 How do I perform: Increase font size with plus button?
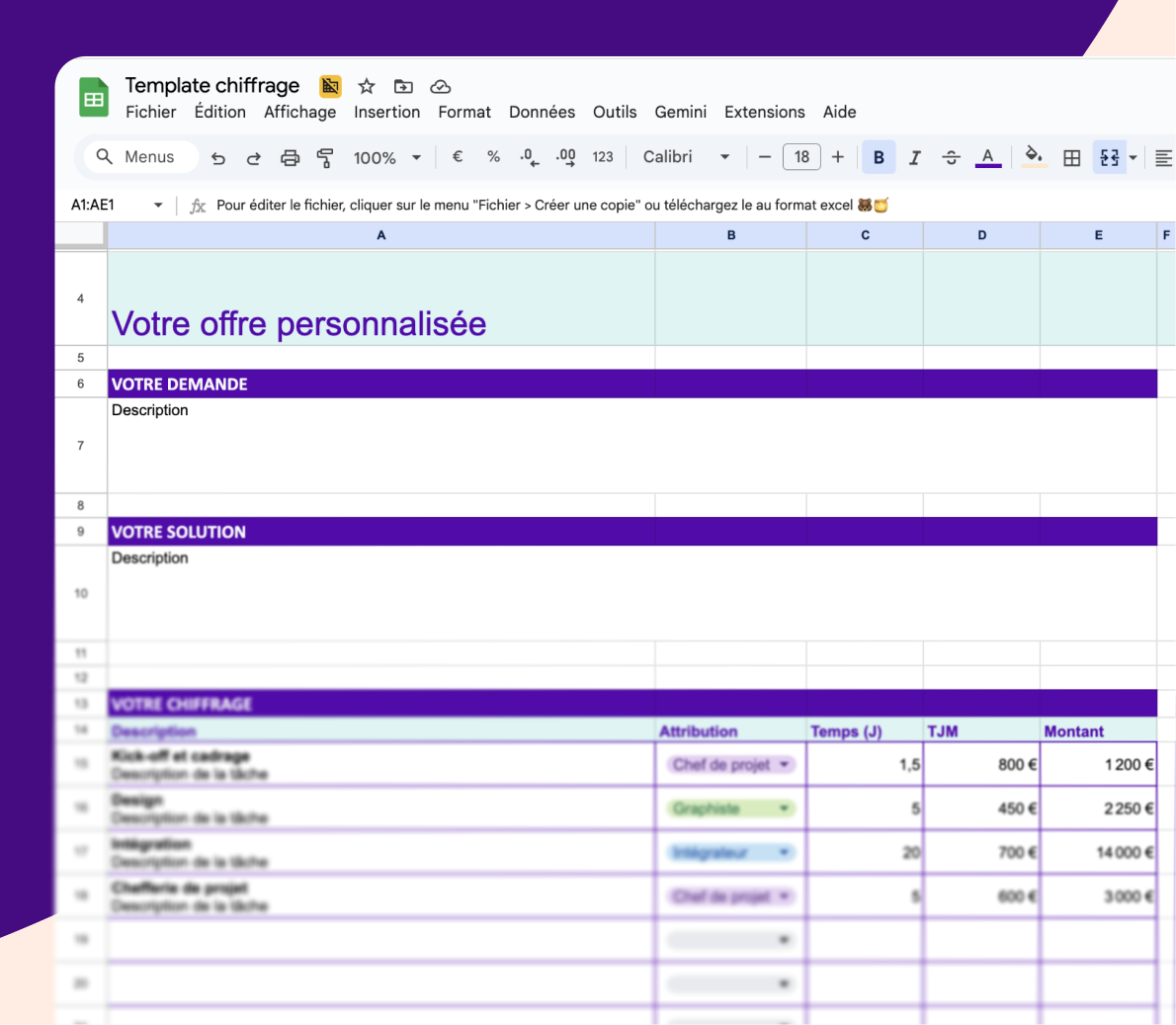838,157
